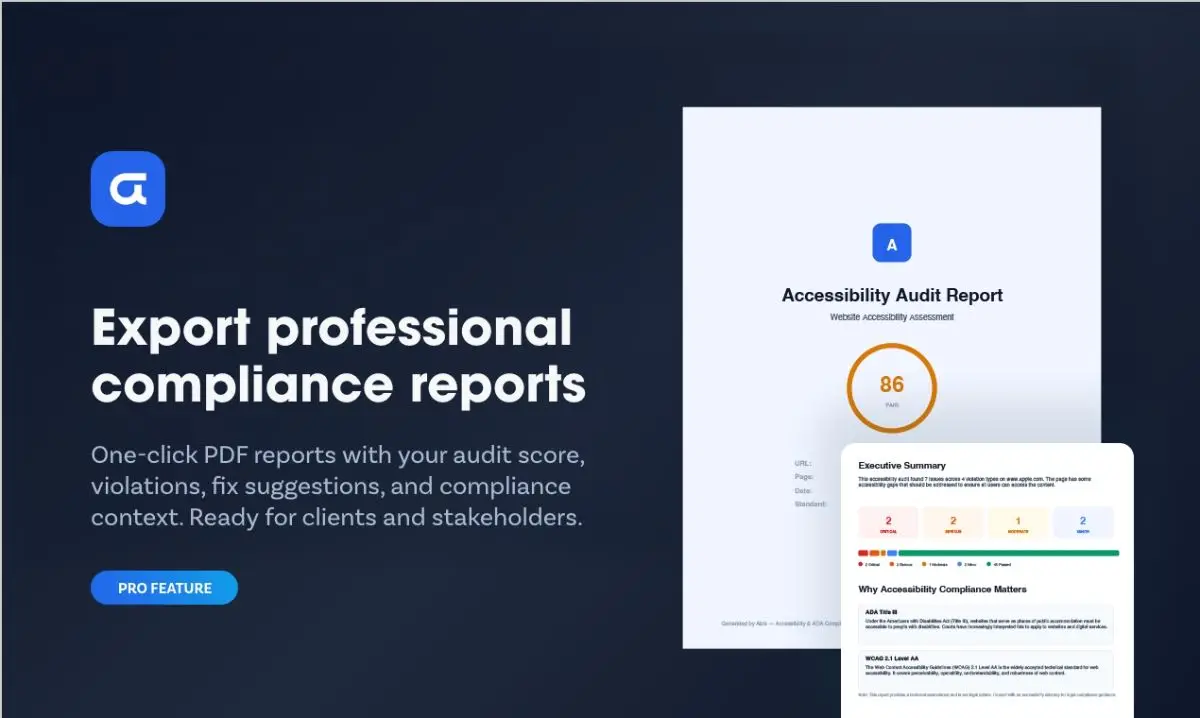Click 'Why Accessibility Compliance Matters' heading

tap(942, 589)
